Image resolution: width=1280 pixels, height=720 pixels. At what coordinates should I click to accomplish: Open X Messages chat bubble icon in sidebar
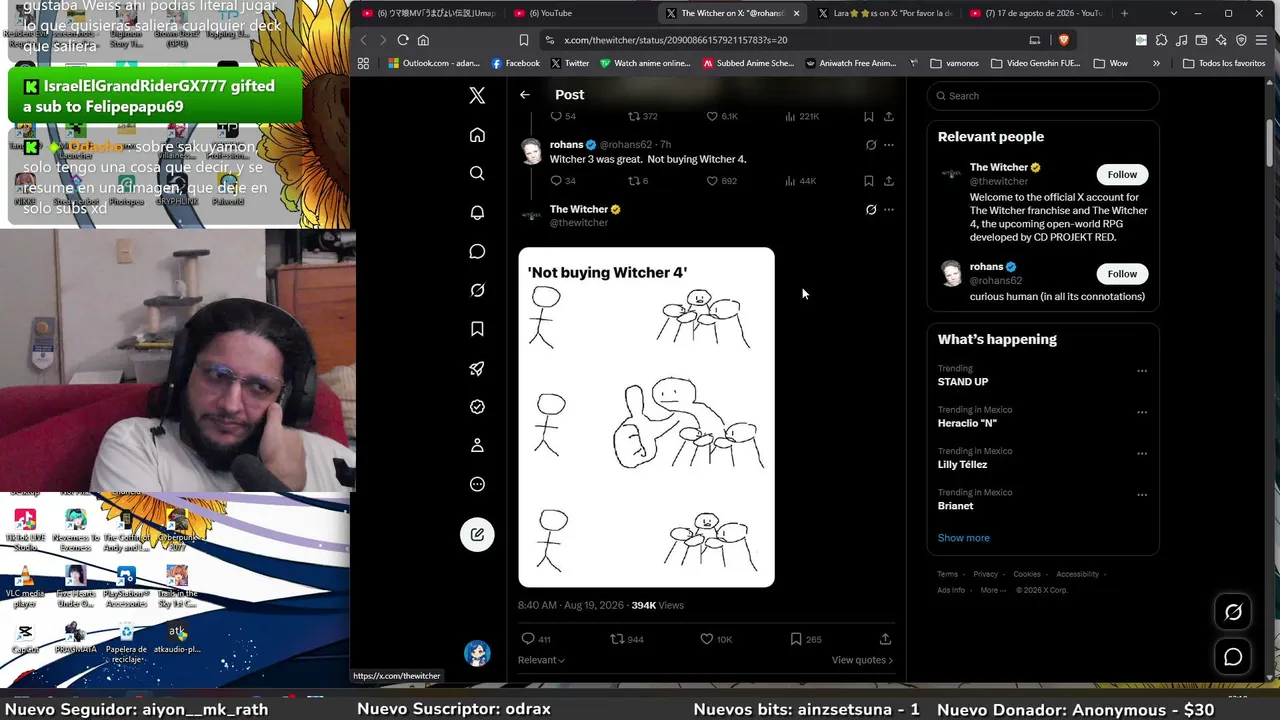click(477, 251)
